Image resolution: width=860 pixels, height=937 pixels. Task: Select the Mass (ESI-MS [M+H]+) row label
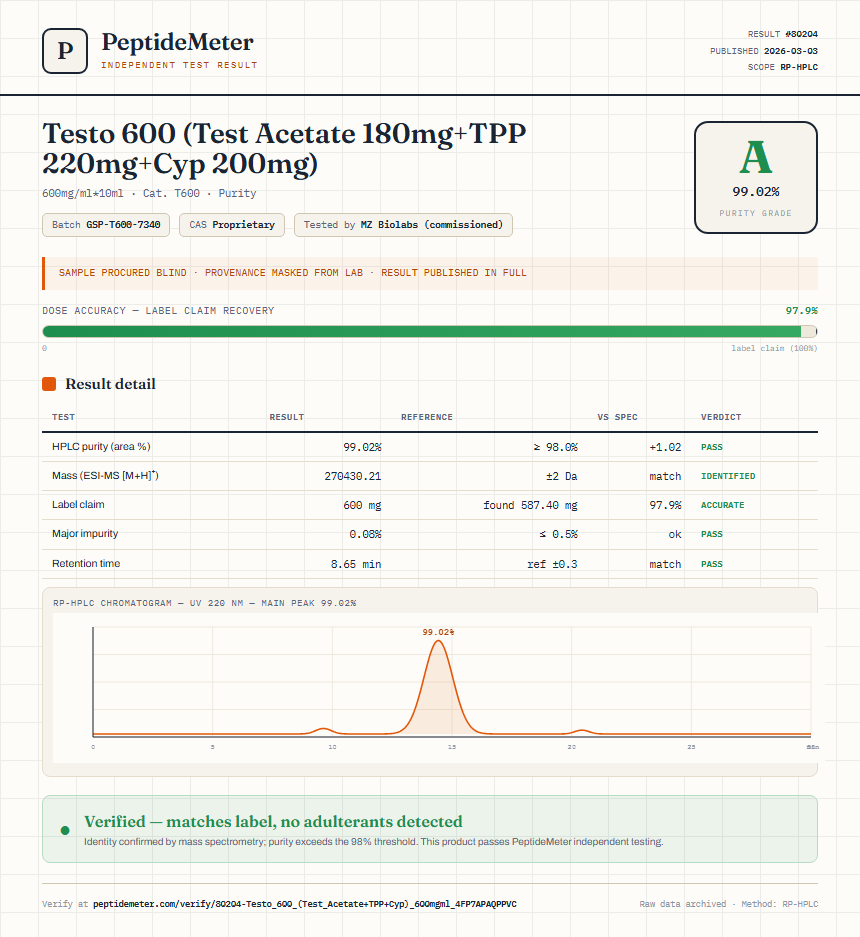(105, 476)
